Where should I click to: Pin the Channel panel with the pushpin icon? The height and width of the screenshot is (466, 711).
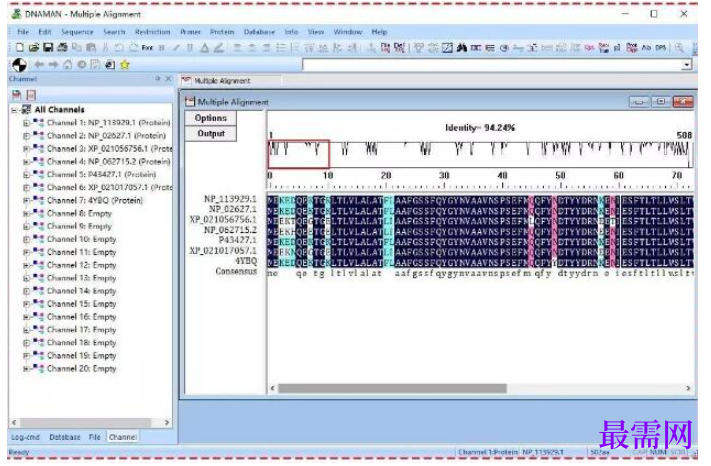(158, 79)
